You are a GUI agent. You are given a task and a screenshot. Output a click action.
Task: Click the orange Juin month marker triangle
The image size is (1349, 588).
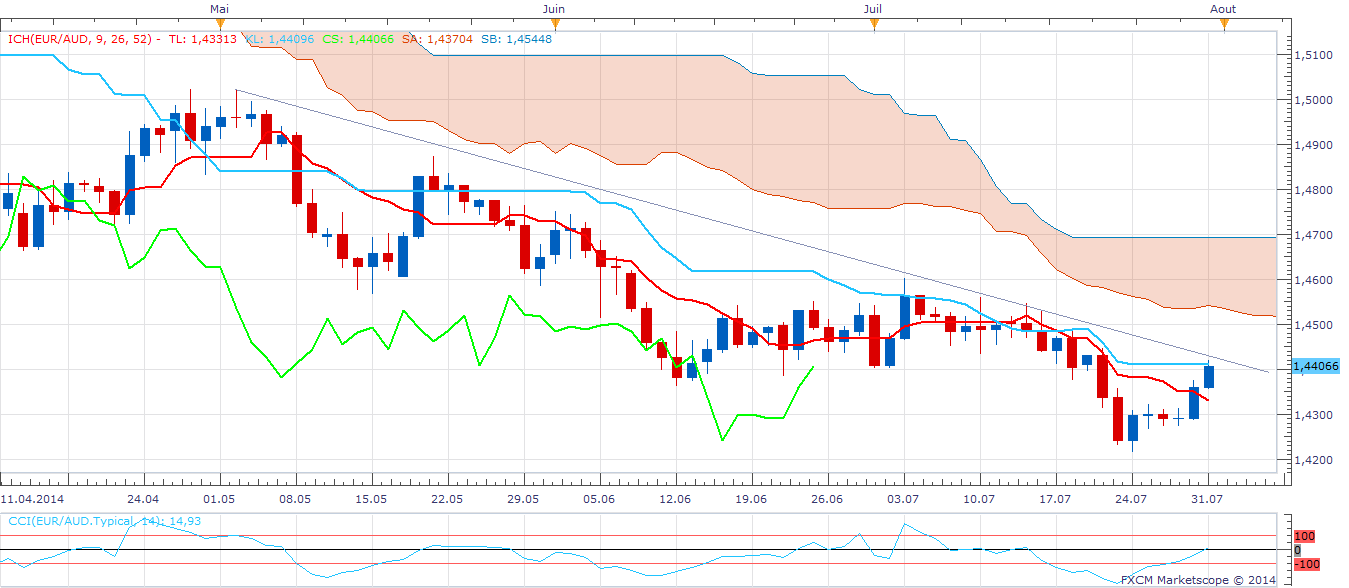coord(552,24)
